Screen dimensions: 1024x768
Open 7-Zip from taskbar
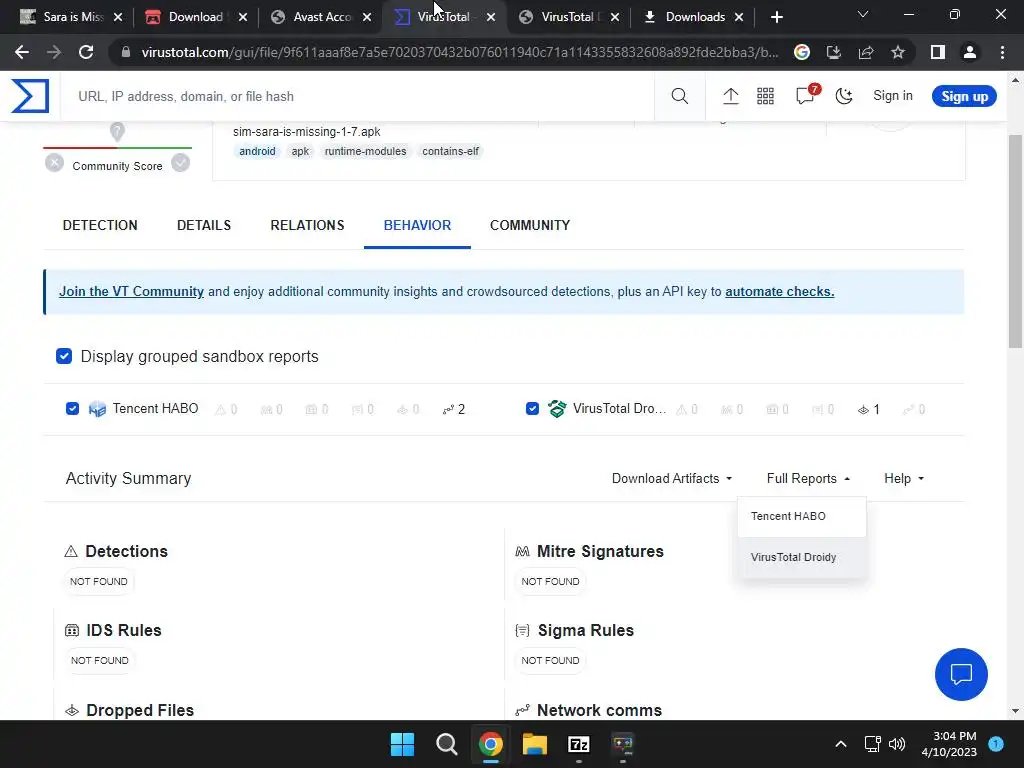click(x=579, y=744)
